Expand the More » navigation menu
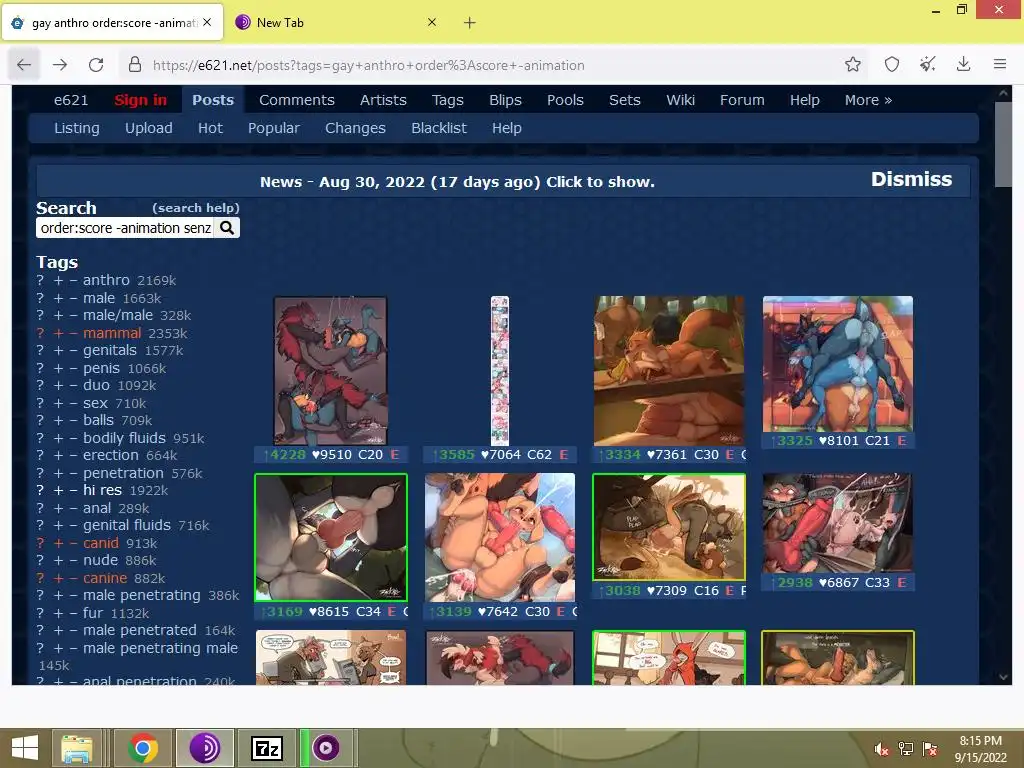The width and height of the screenshot is (1024, 768). coord(868,100)
